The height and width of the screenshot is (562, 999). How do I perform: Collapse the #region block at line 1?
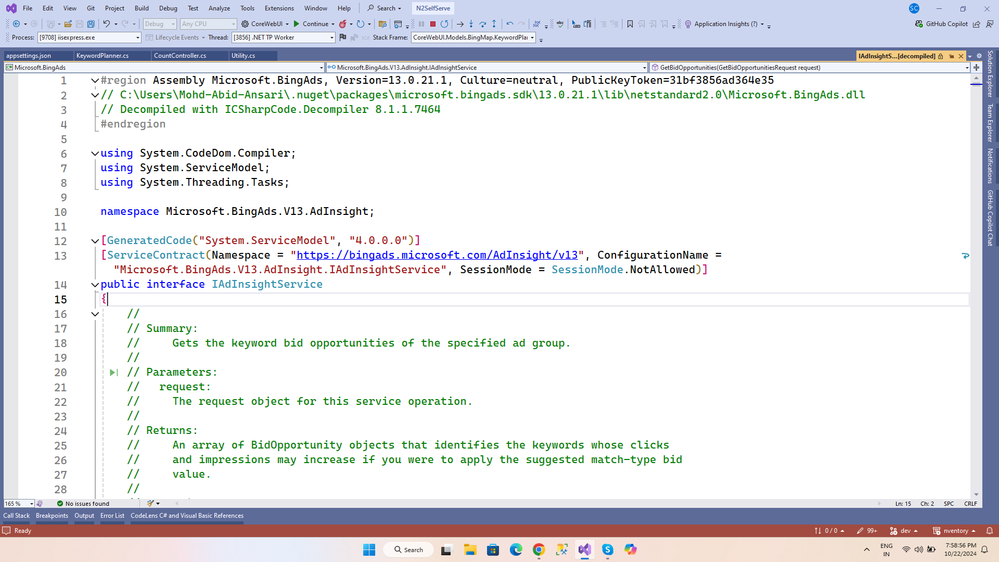click(94, 81)
